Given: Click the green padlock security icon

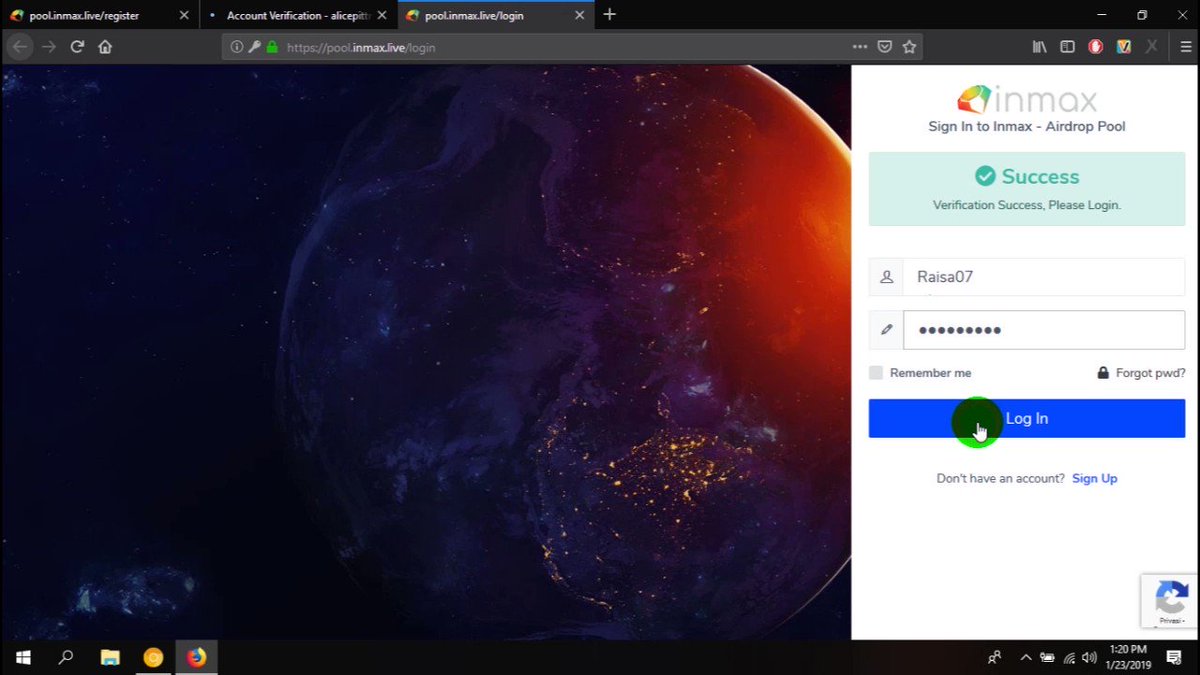Looking at the screenshot, I should [x=271, y=47].
